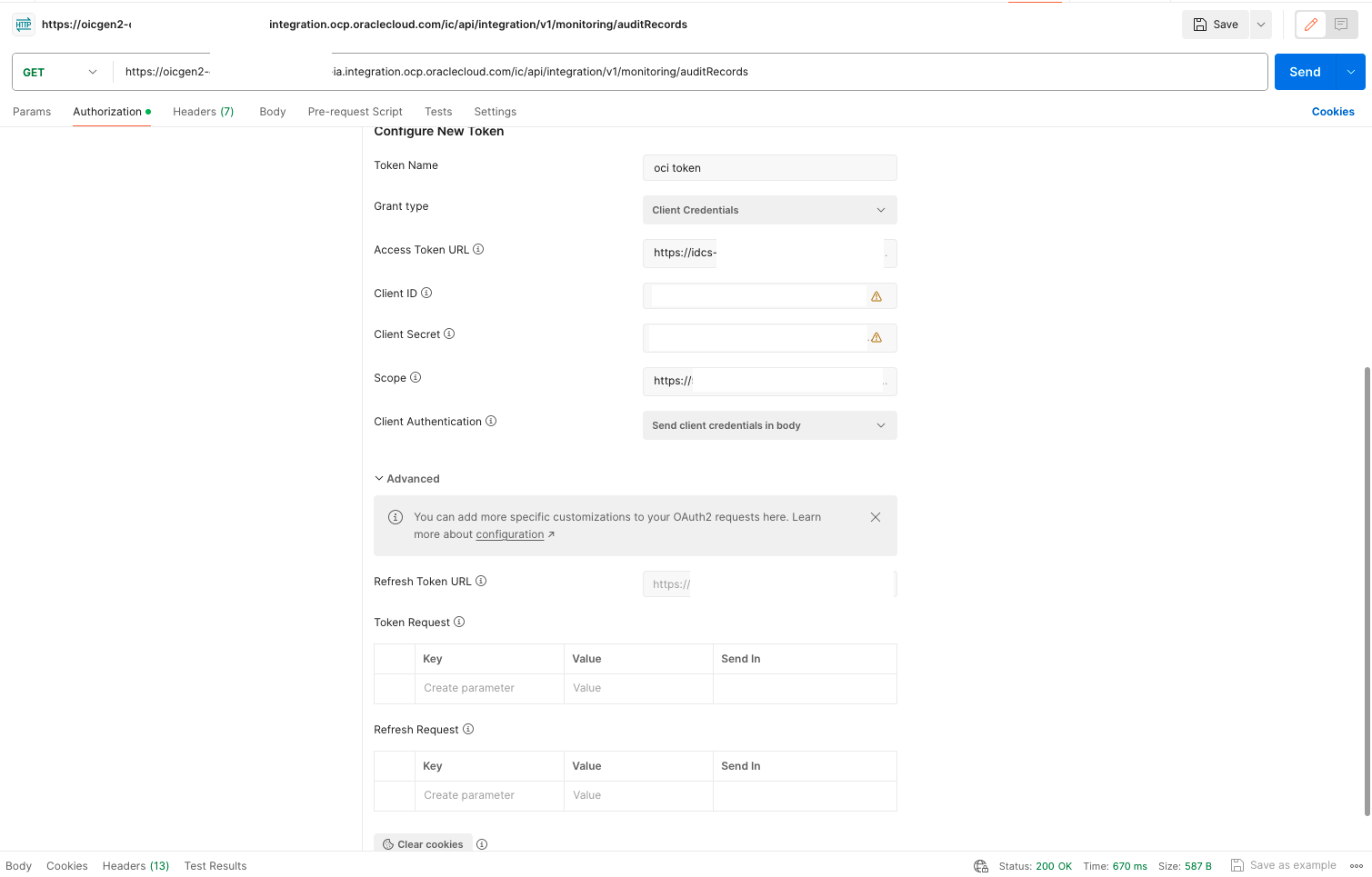This screenshot has width=1372, height=877.
Task: Dismiss the OAuth2 customizations info banner
Action: (x=875, y=516)
